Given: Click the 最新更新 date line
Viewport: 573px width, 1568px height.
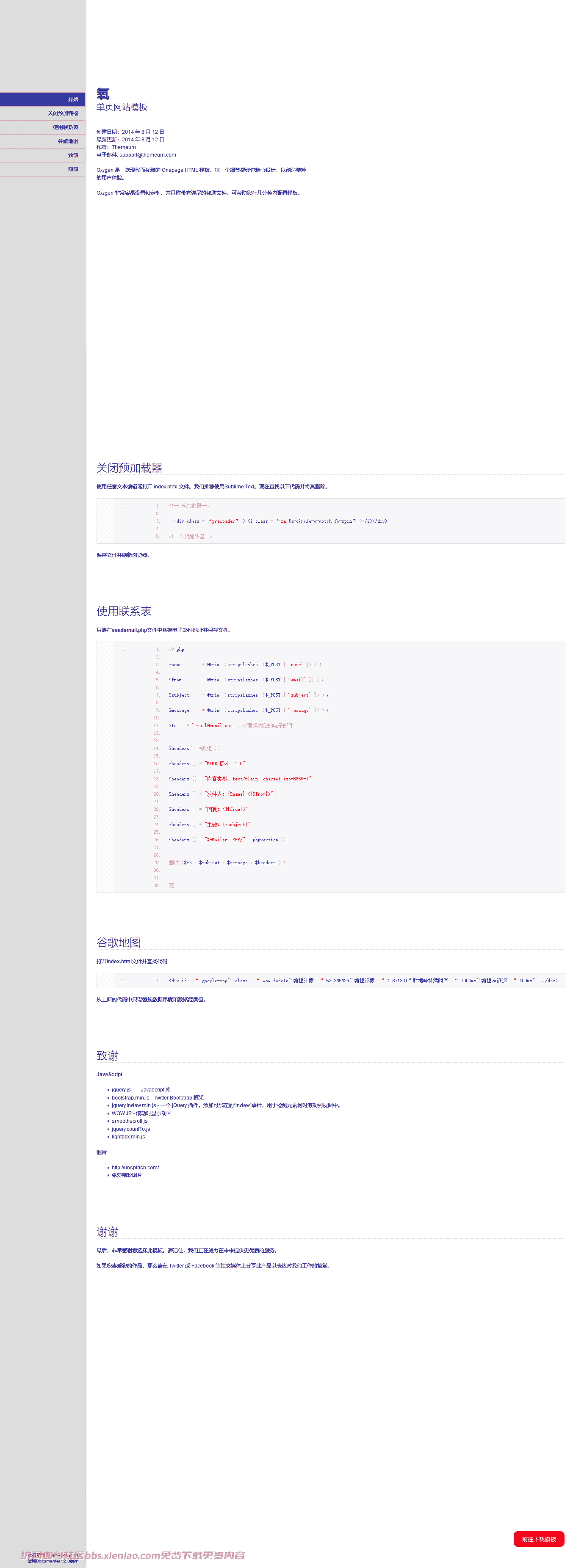Looking at the screenshot, I should (x=130, y=139).
